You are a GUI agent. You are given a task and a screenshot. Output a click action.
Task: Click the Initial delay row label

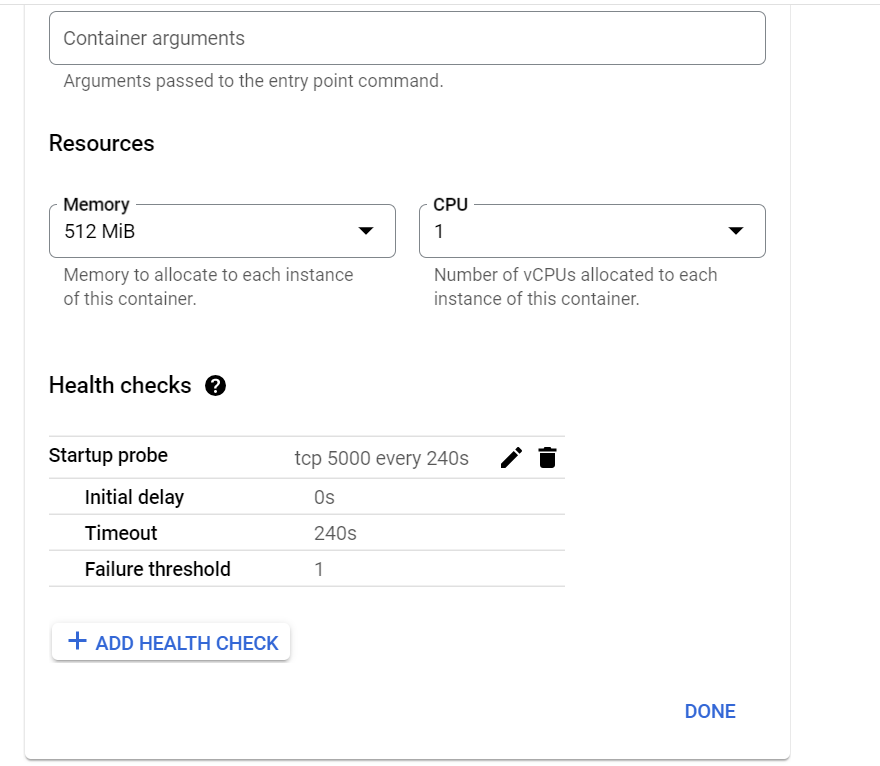(134, 497)
